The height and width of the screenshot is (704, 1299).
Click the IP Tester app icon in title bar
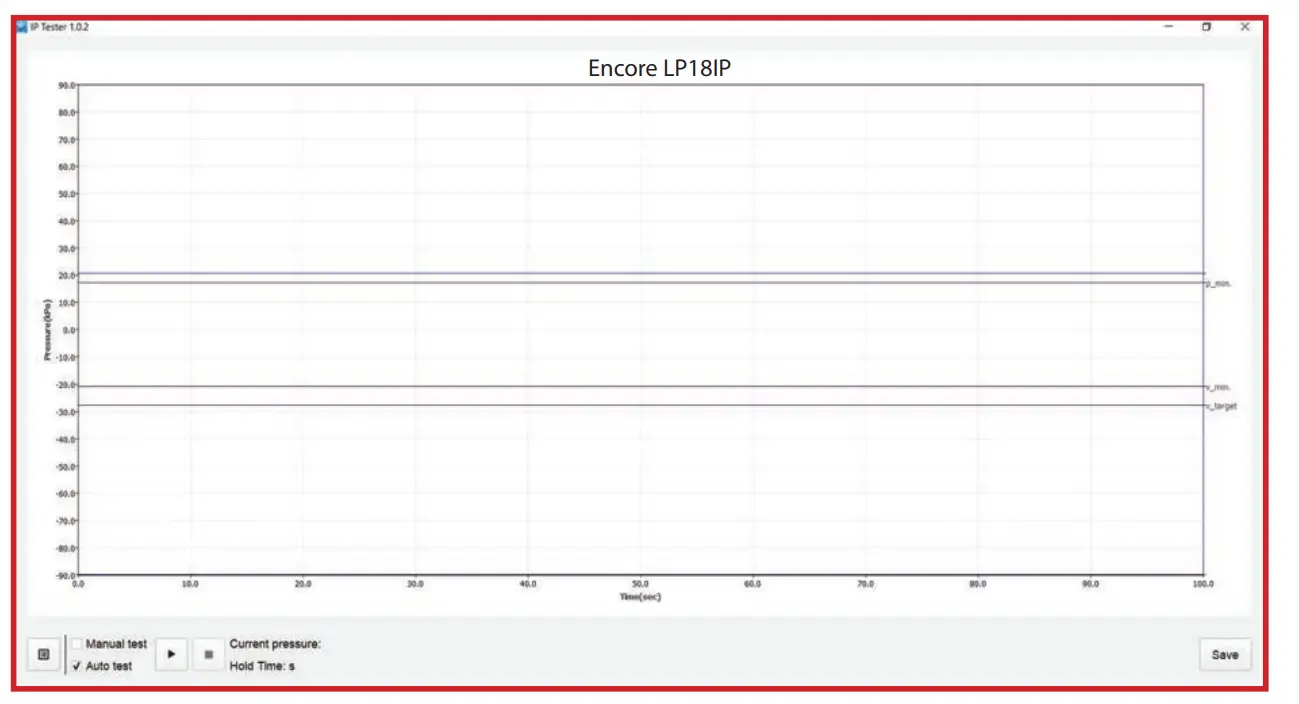click(x=22, y=27)
